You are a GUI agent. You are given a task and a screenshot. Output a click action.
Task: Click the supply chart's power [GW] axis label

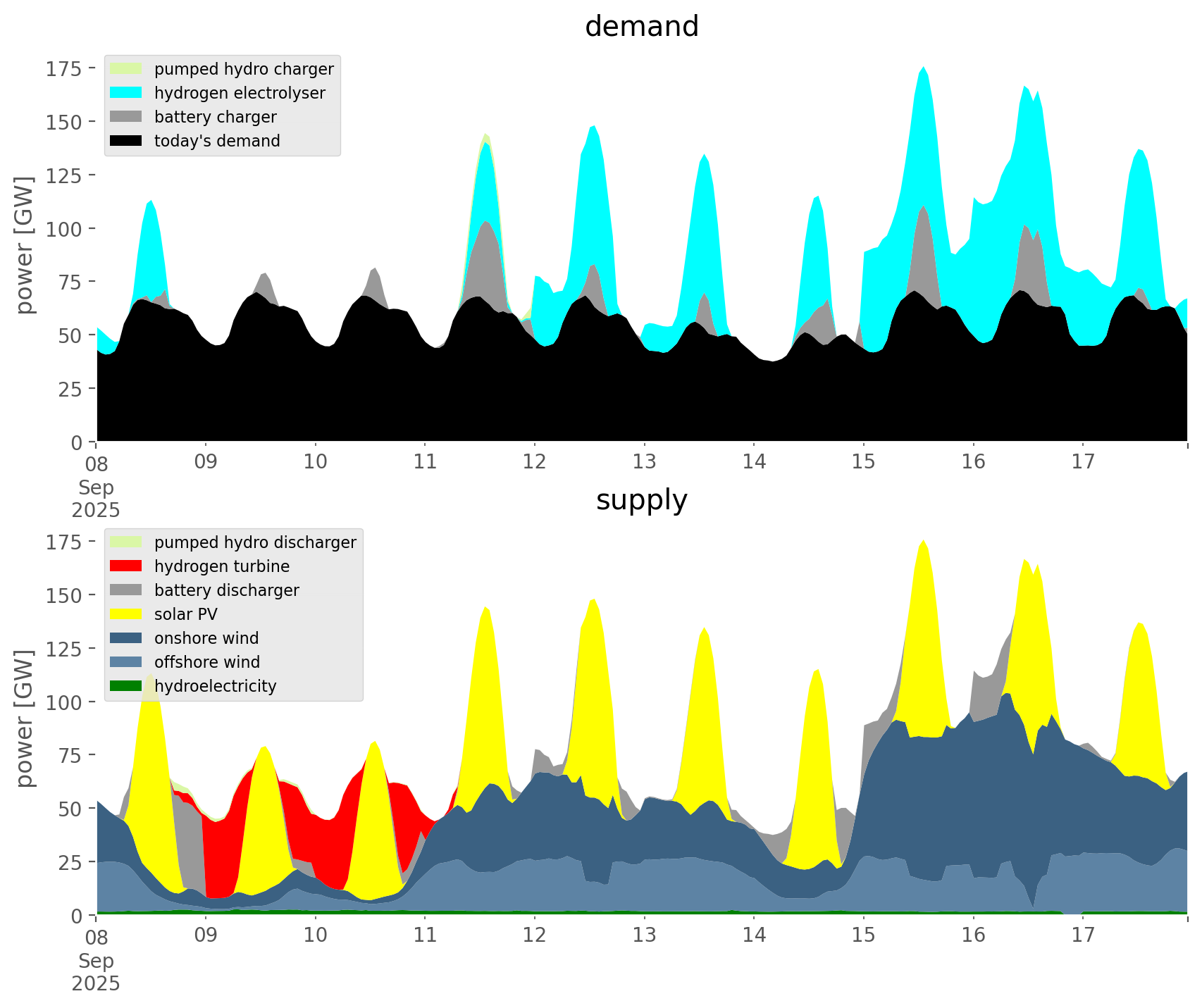[x=24, y=718]
